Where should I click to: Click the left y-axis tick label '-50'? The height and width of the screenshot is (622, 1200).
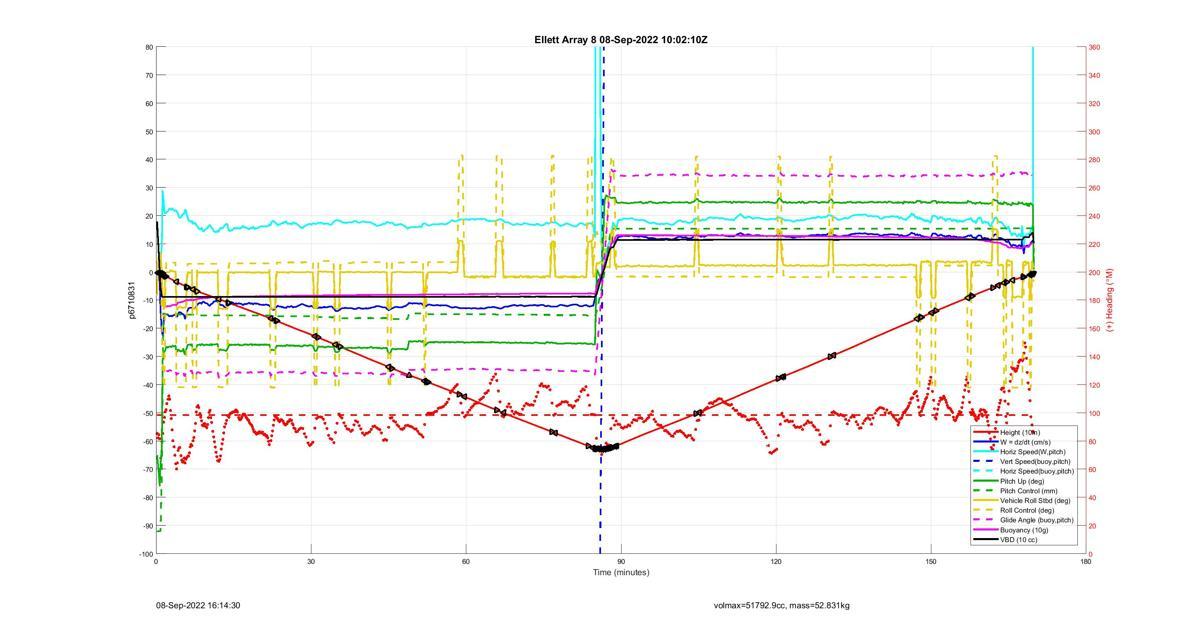point(147,413)
